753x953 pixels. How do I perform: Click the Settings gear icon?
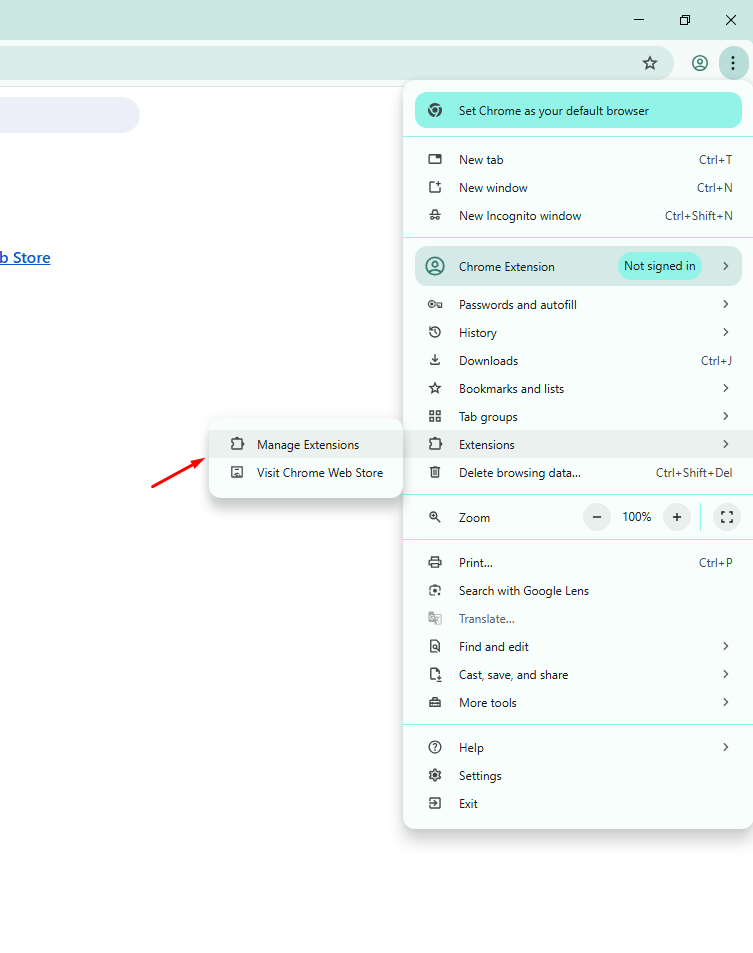click(x=435, y=775)
